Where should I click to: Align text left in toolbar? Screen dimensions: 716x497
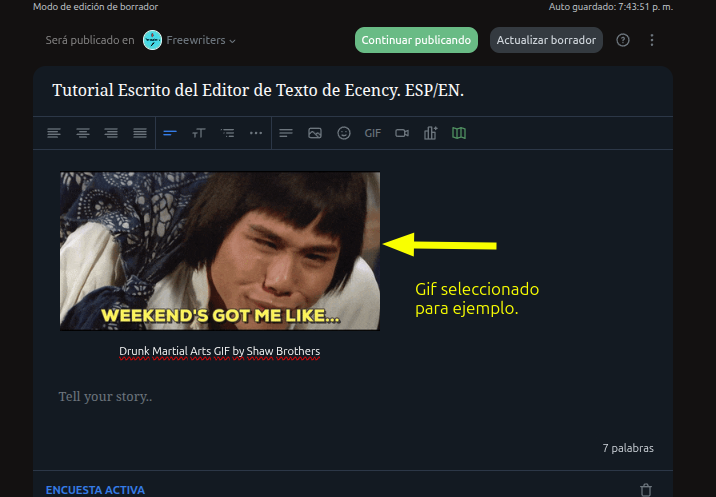(x=54, y=133)
